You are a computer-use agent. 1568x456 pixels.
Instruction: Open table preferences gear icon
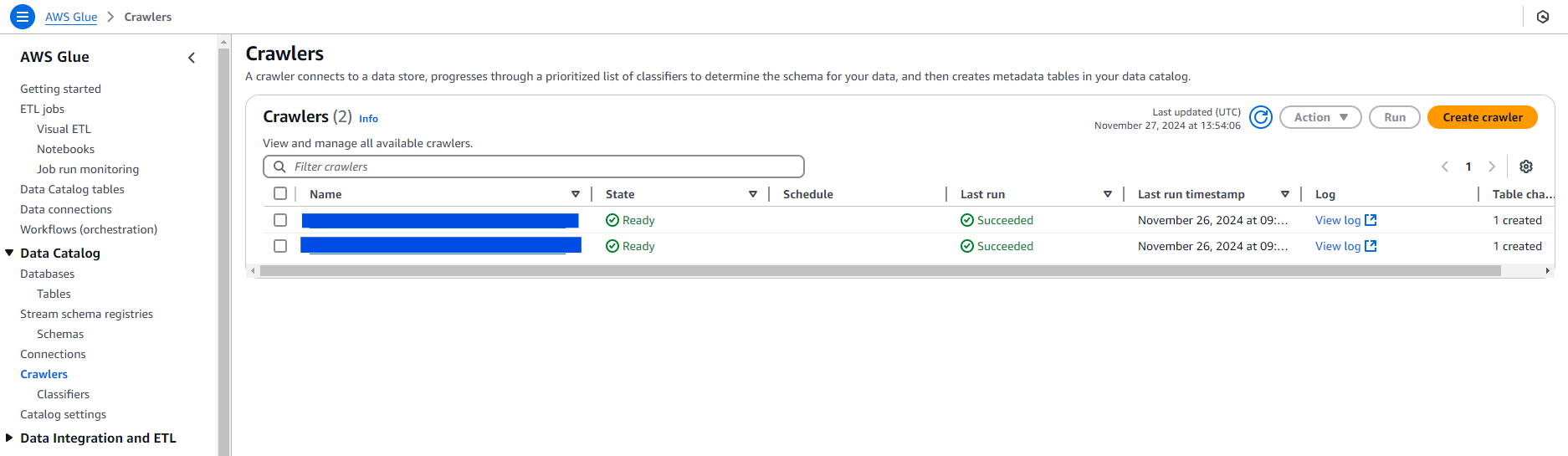[x=1526, y=167]
